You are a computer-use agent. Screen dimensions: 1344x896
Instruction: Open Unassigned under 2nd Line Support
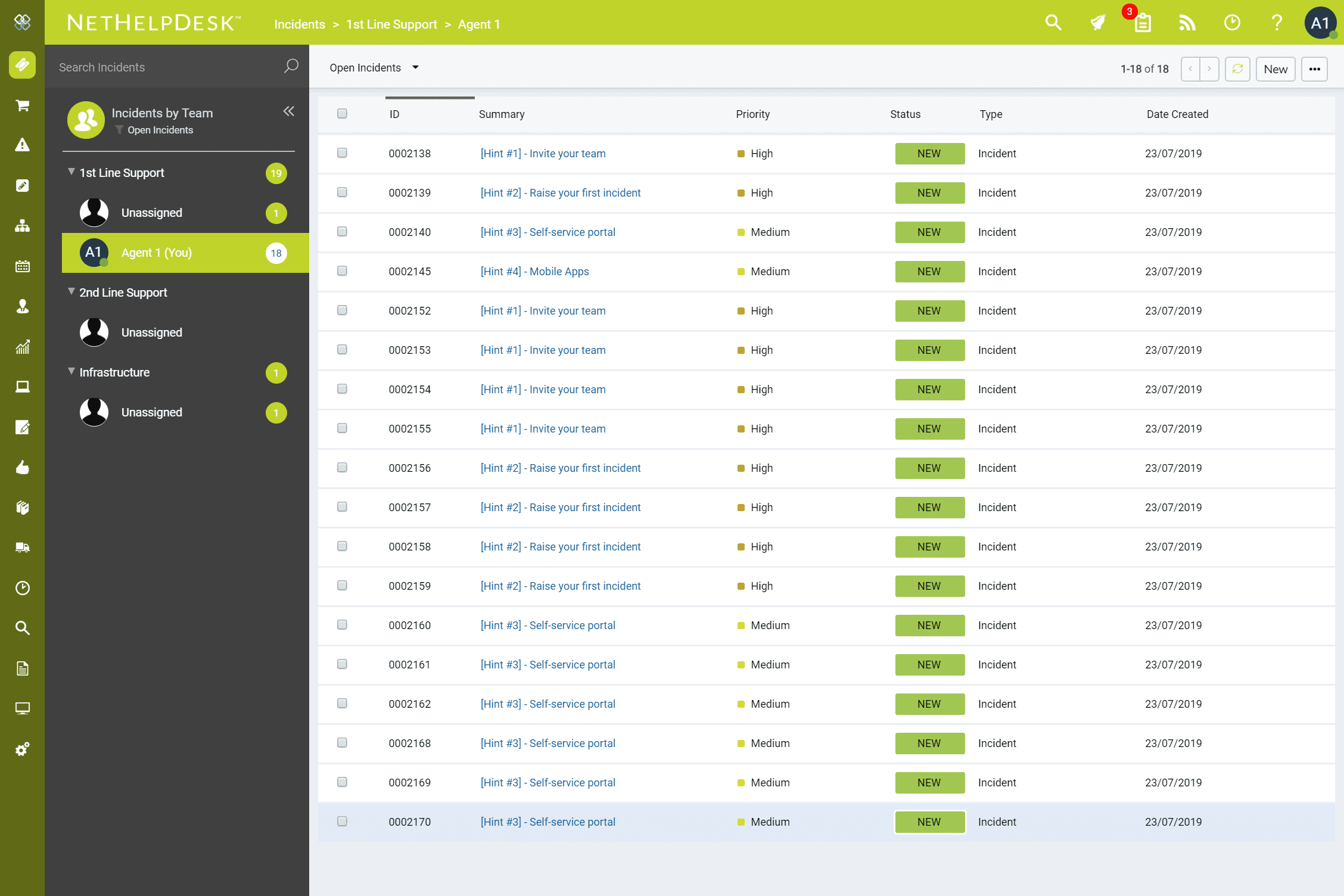tap(151, 332)
